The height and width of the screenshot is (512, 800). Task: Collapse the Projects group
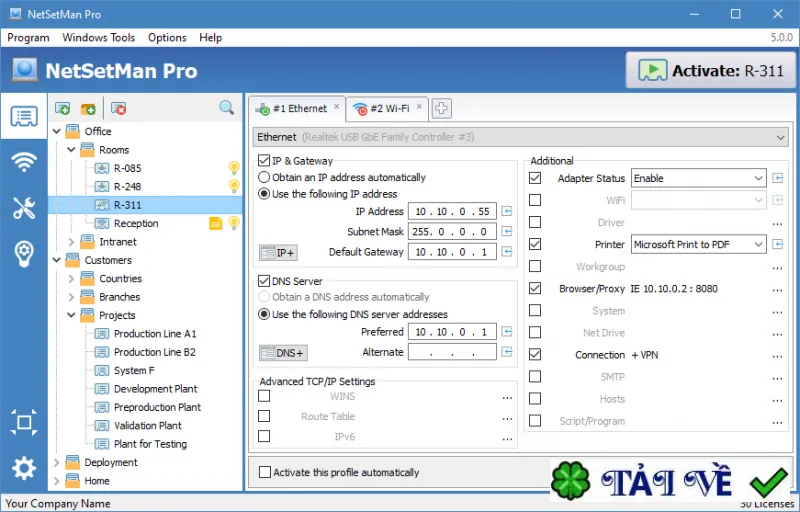click(x=71, y=315)
